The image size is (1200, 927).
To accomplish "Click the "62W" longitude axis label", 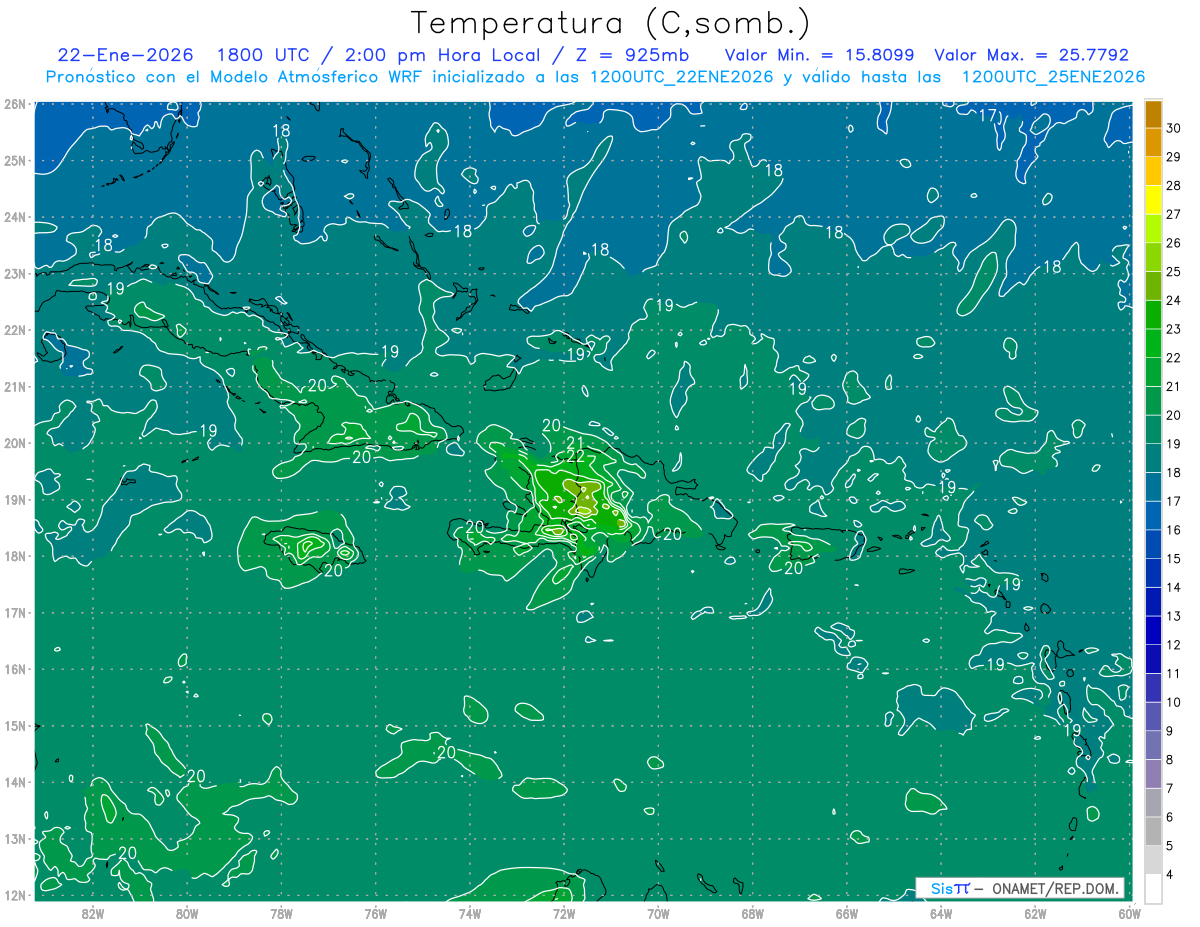I will 1035,913.
